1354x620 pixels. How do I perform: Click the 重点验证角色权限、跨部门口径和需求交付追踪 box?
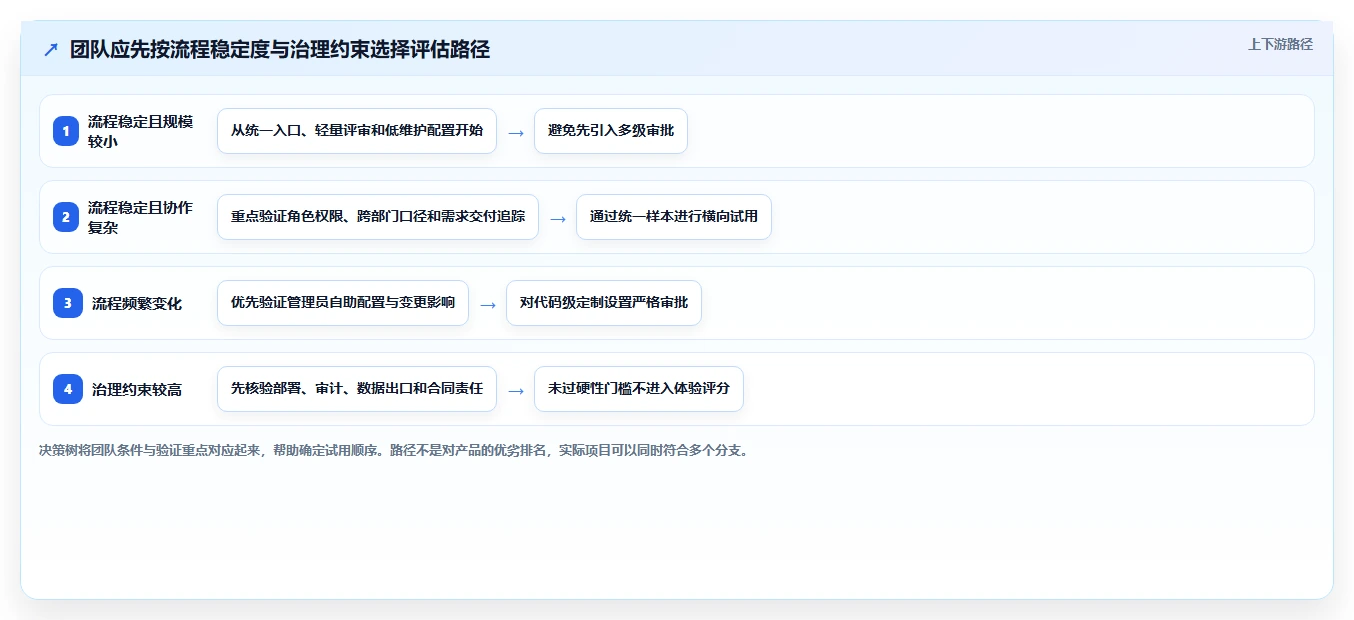pyautogui.click(x=378, y=217)
